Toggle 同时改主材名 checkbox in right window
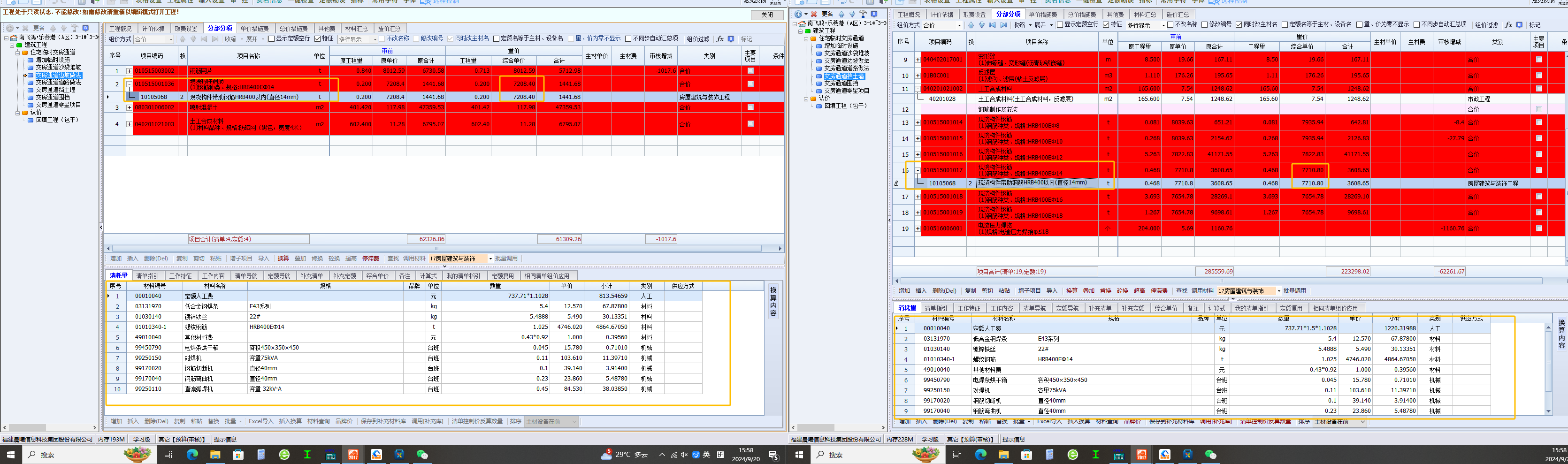Image resolution: width=1568 pixels, height=464 pixels. point(1239,25)
